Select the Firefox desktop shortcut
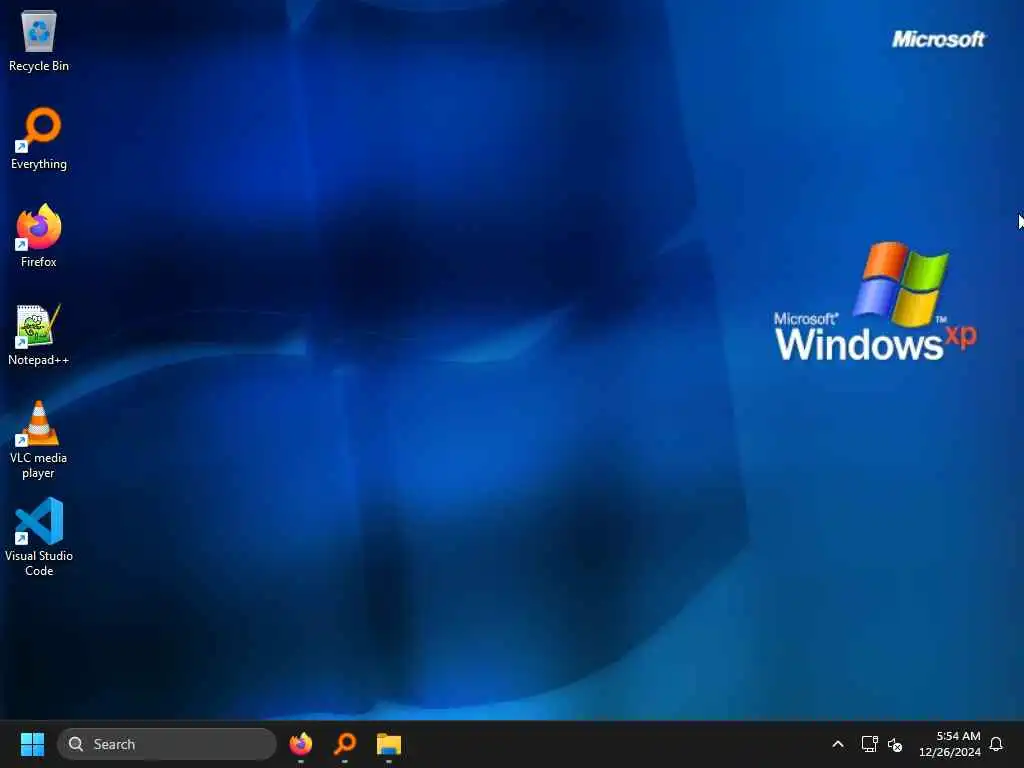The width and height of the screenshot is (1024, 768). click(x=39, y=236)
